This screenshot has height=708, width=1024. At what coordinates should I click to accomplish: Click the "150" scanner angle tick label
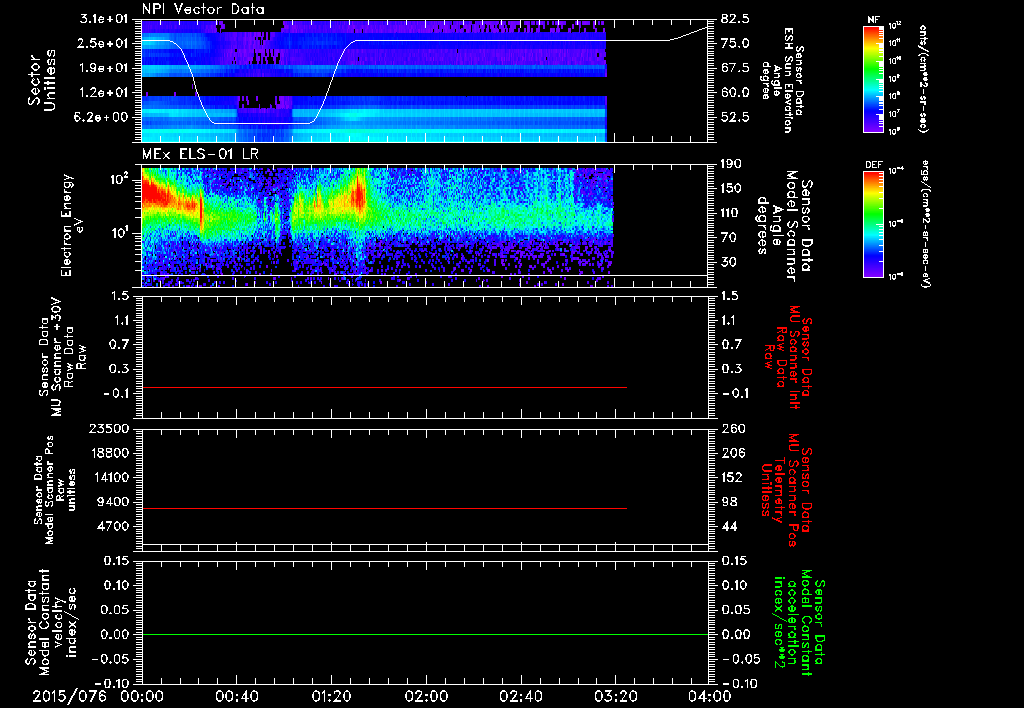click(x=732, y=189)
